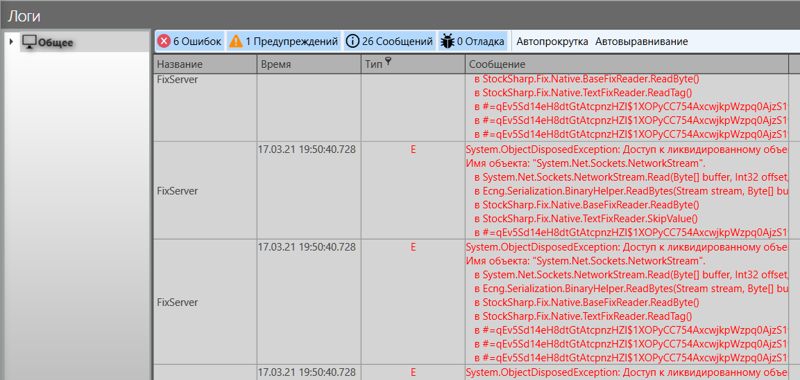
Task: Click the debug bug icon
Action: (x=447, y=41)
